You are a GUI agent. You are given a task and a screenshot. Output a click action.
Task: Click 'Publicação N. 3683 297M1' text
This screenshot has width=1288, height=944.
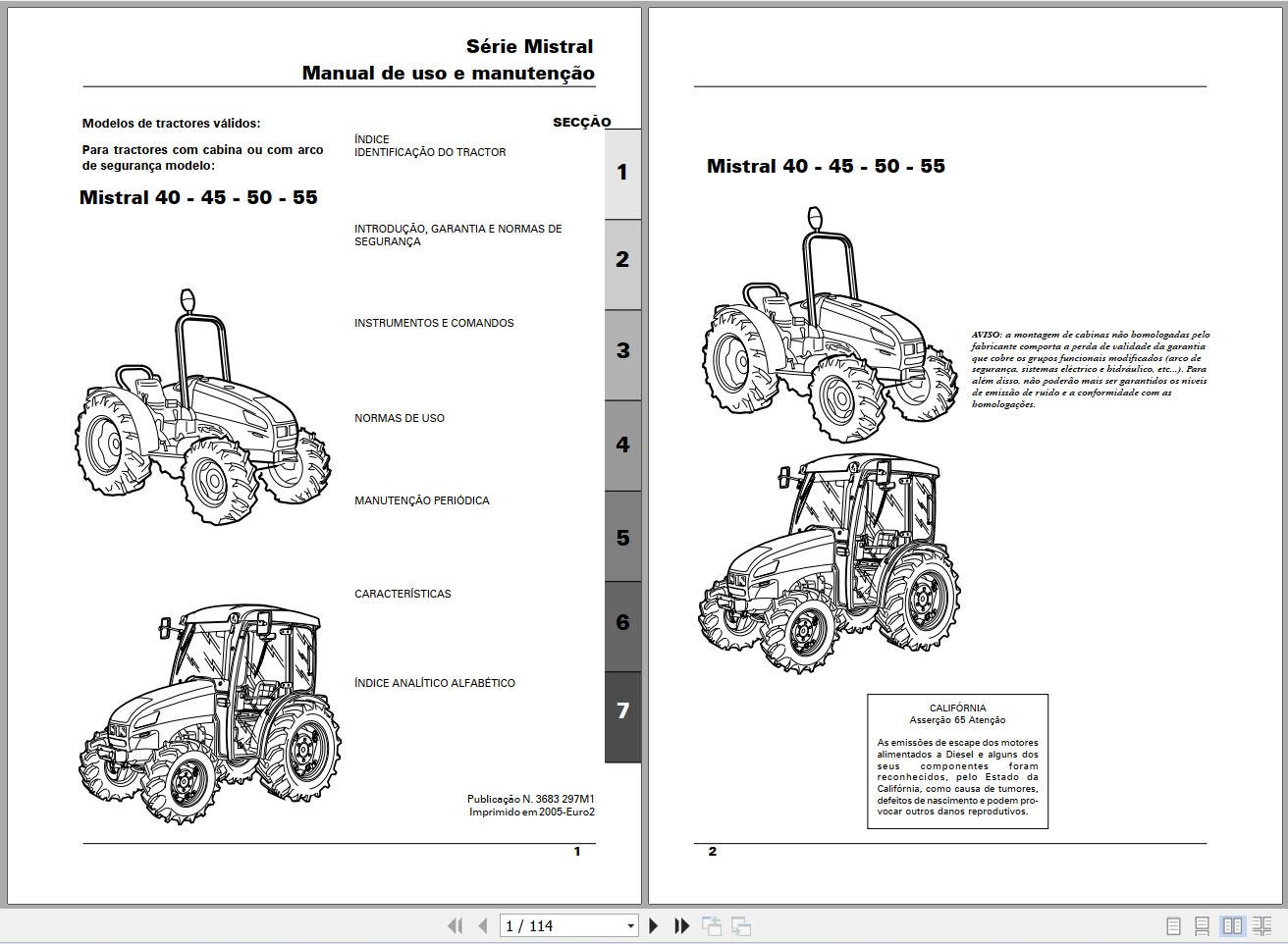(x=531, y=799)
